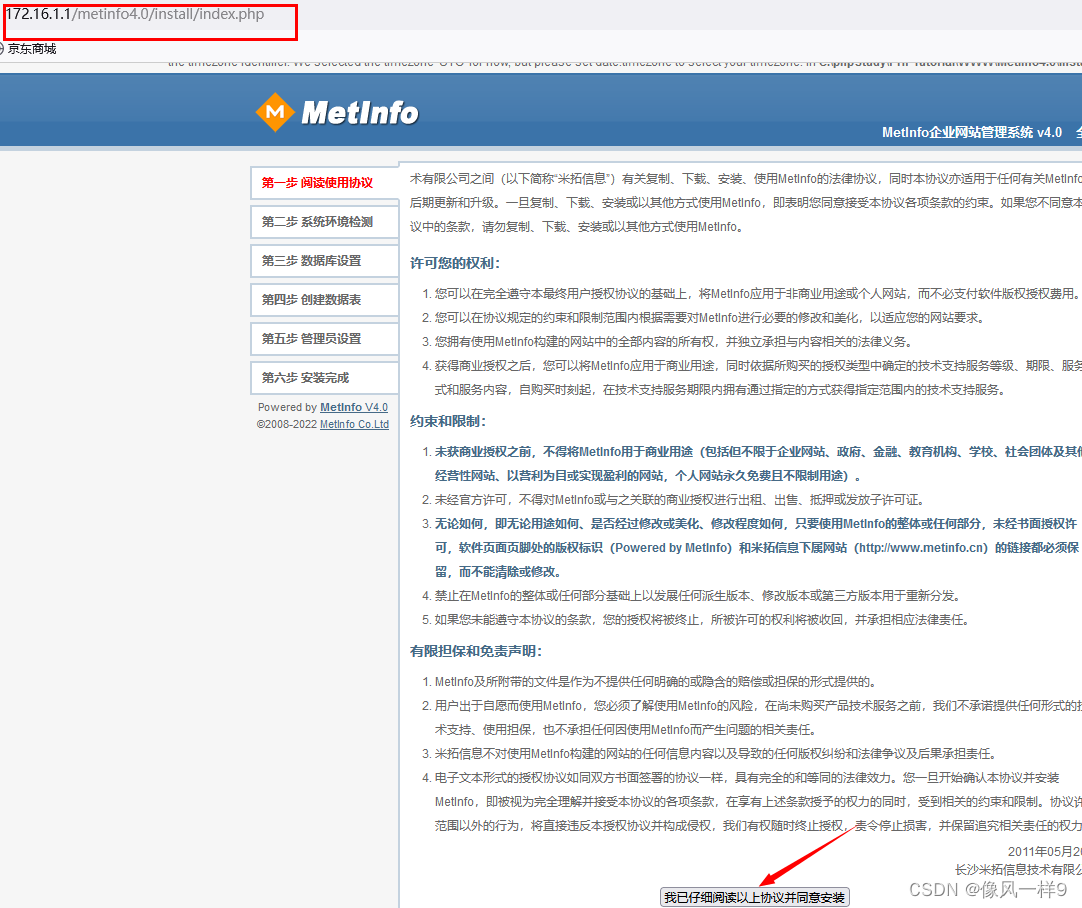Click the date text 2011年05月
Screen dimensions: 1082x908
1044,851
